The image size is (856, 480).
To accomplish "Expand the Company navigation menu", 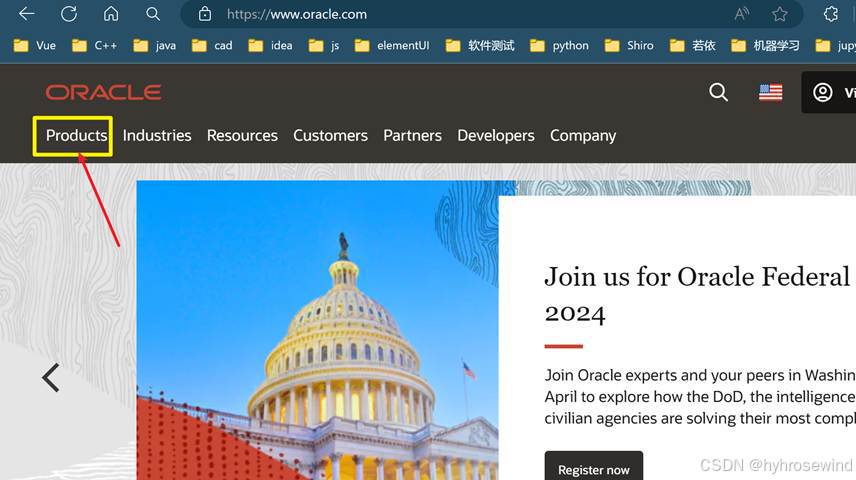I will [x=582, y=136].
